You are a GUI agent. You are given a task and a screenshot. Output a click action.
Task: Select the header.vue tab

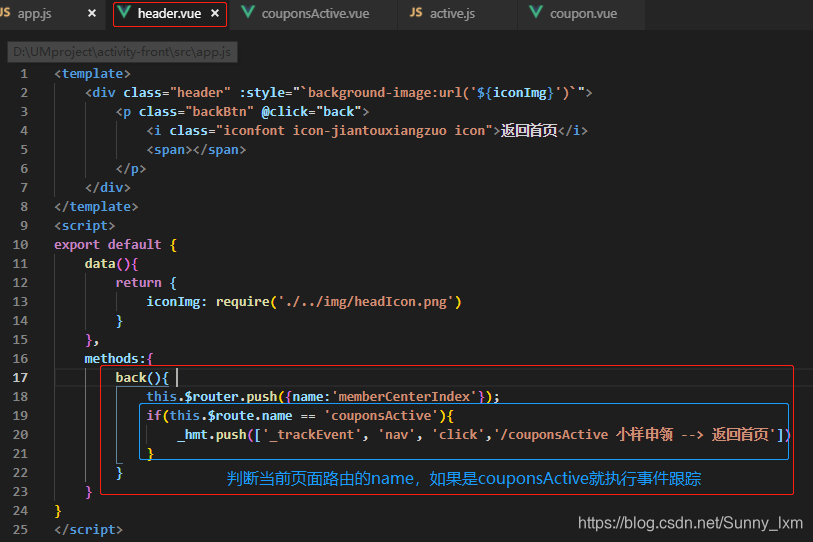170,14
